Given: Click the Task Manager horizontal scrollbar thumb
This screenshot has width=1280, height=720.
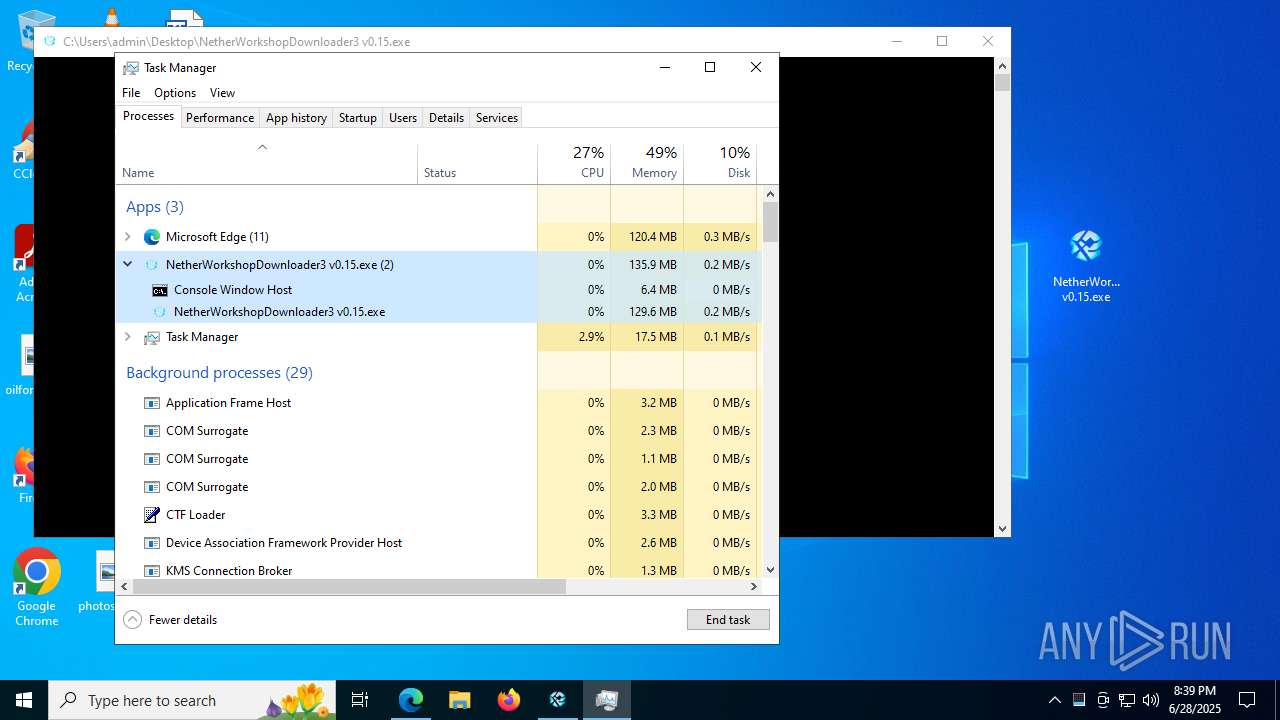Looking at the screenshot, I should click(349, 587).
